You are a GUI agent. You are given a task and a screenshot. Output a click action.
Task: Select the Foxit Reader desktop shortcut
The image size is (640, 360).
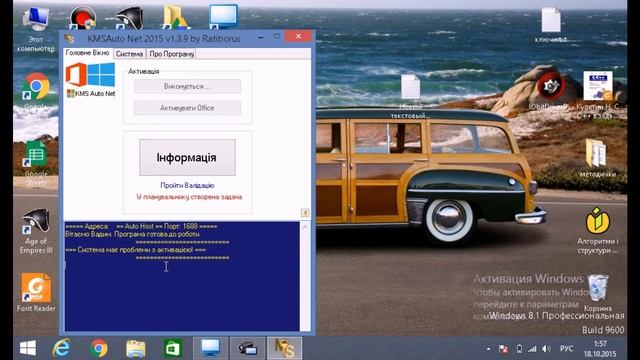tap(36, 292)
